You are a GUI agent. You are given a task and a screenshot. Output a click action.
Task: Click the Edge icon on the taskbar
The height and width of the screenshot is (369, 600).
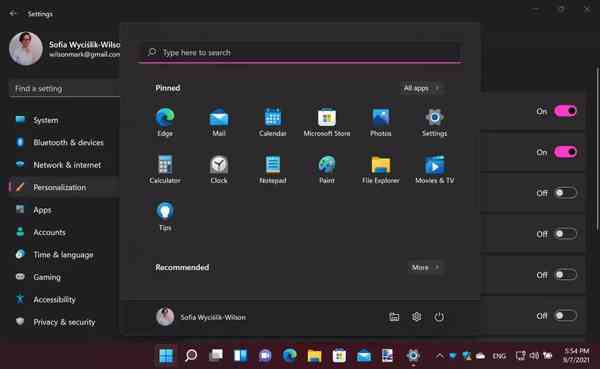pos(290,356)
